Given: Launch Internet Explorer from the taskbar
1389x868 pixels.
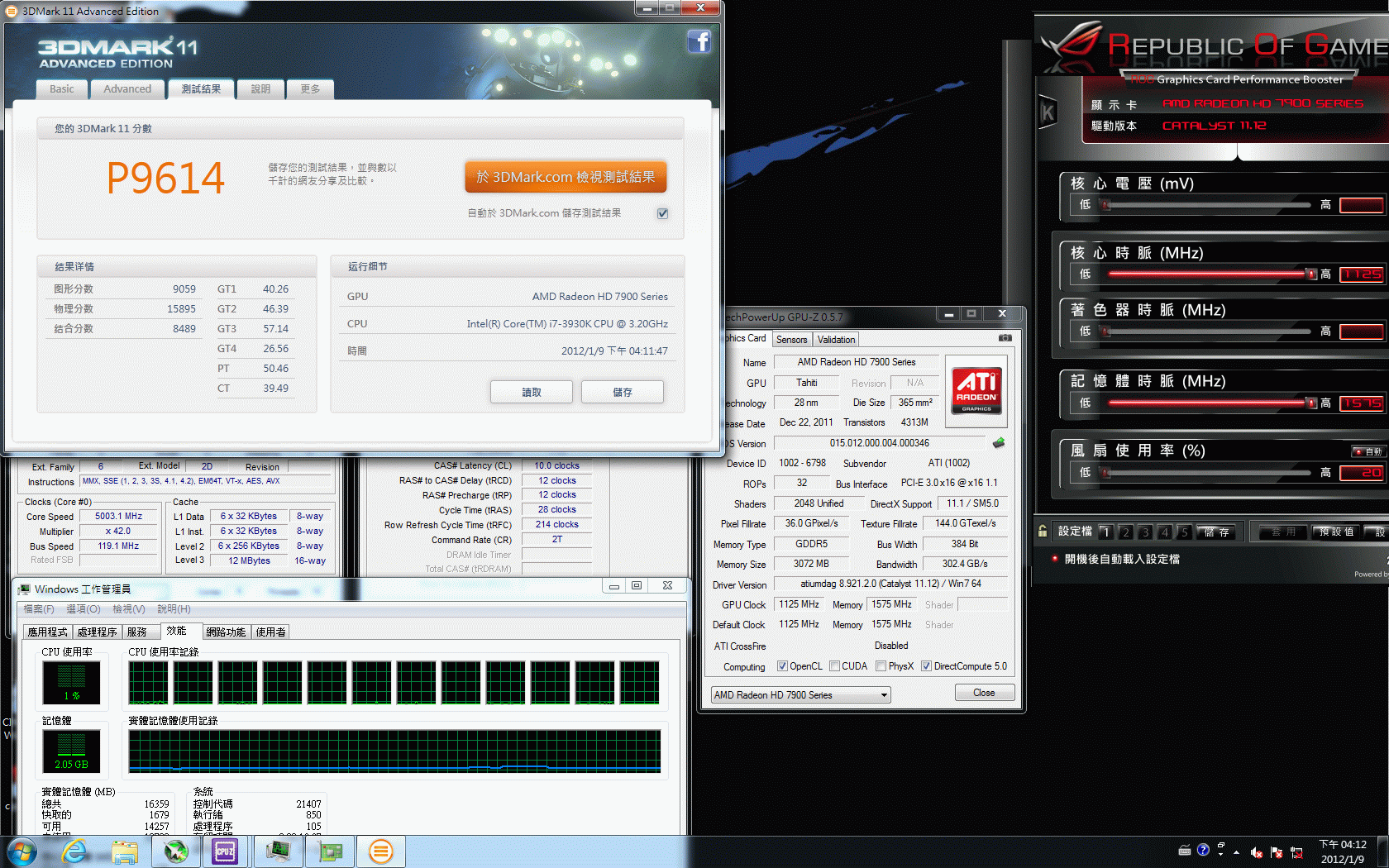Looking at the screenshot, I should tap(74, 851).
